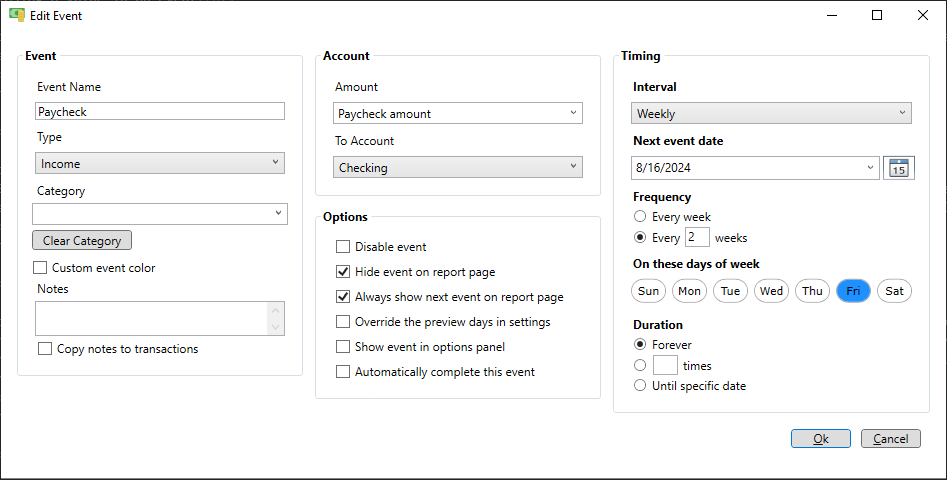Viewport: 947px width, 480px height.
Task: Select Mon day of week
Action: pos(689,291)
